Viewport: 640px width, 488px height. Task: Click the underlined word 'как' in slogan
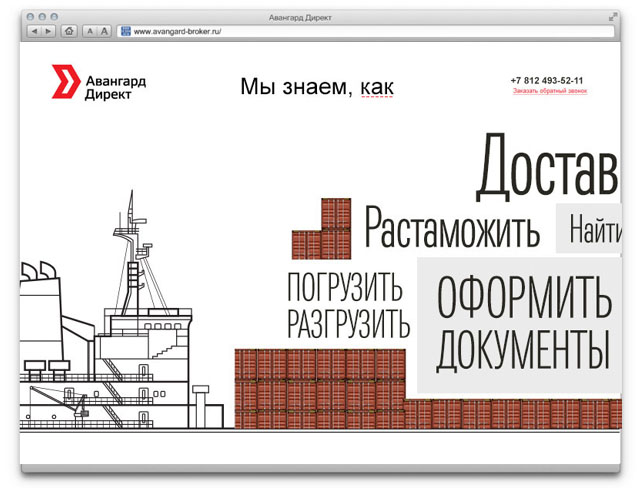pyautogui.click(x=377, y=88)
